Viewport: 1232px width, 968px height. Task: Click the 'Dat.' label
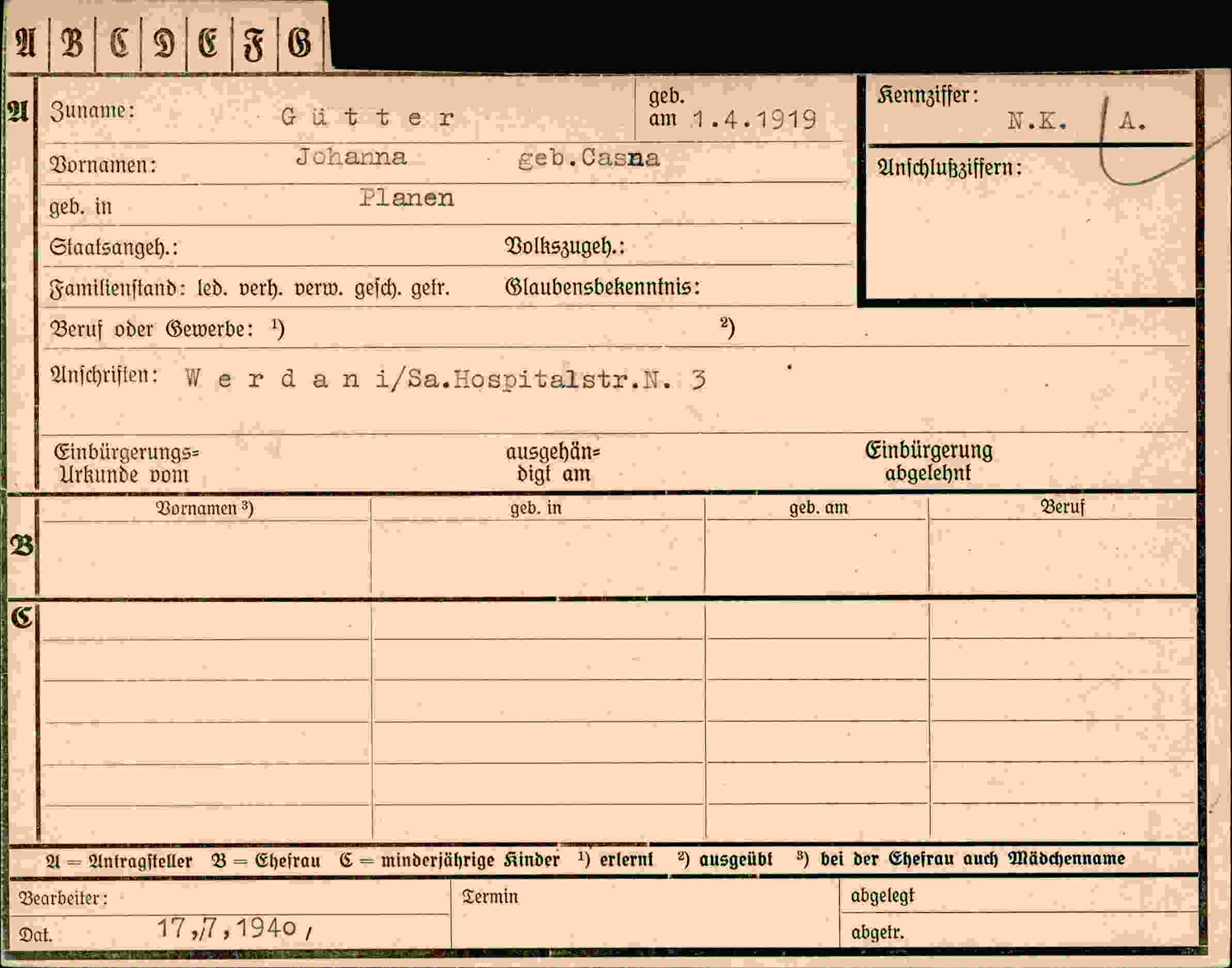click(x=35, y=935)
